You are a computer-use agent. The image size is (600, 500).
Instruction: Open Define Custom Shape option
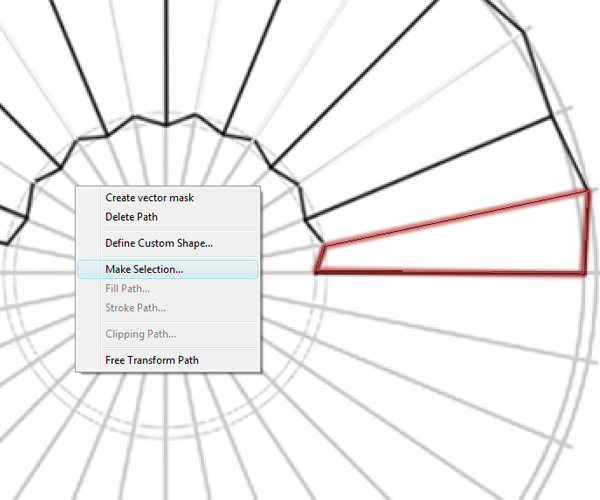tap(159, 243)
